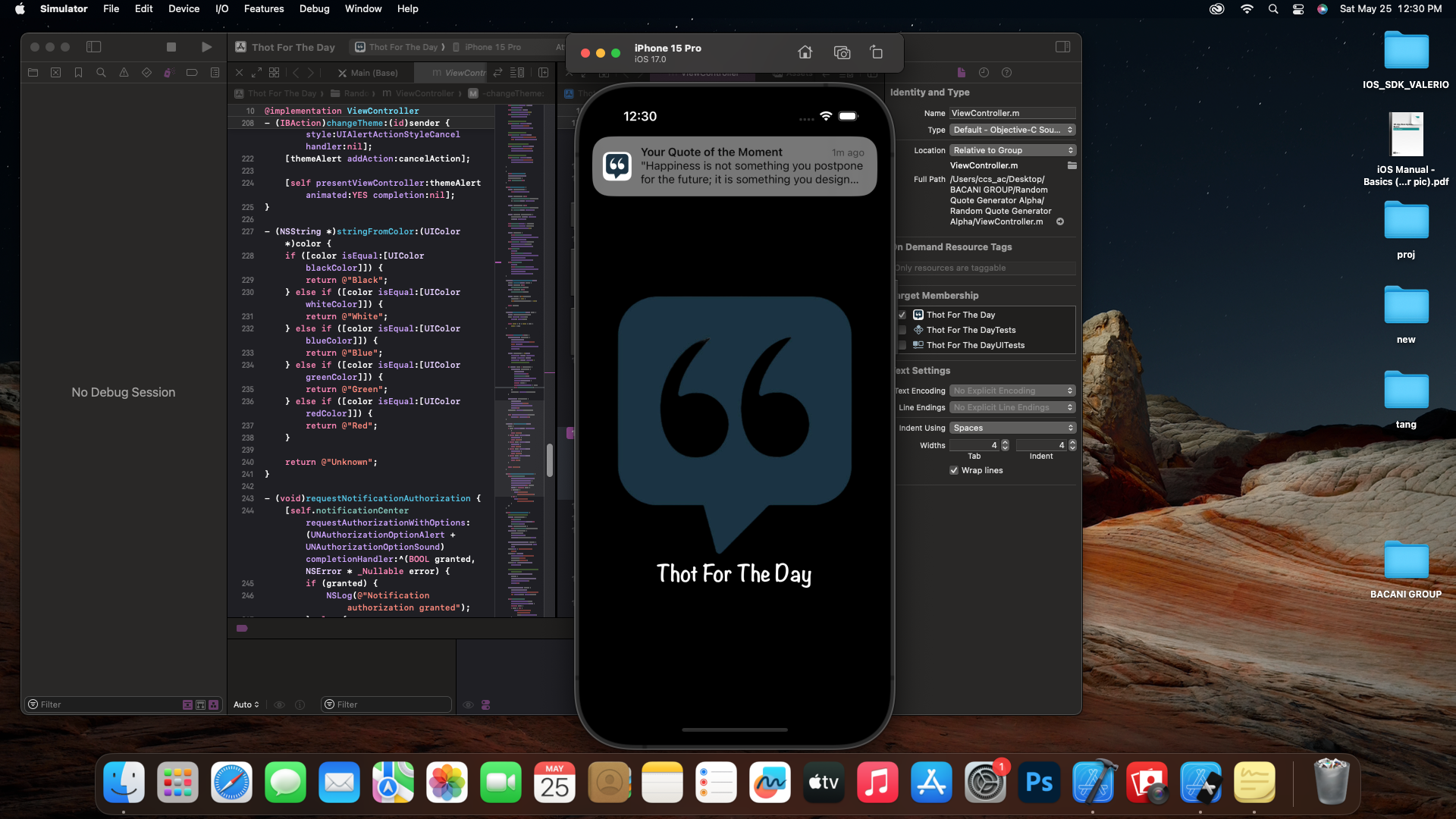Open the Type dropdown showing Objective-C Source
This screenshot has width=1456, height=819.
click(1012, 130)
